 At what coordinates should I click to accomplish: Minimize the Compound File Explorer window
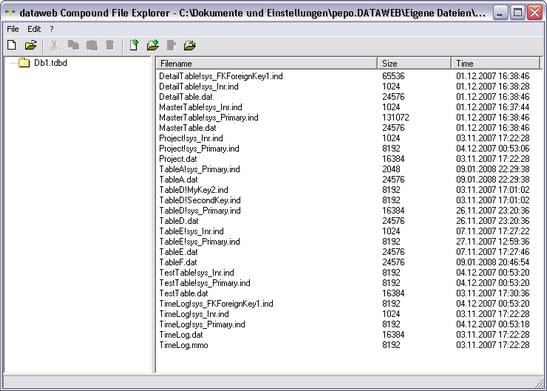(500, 13)
